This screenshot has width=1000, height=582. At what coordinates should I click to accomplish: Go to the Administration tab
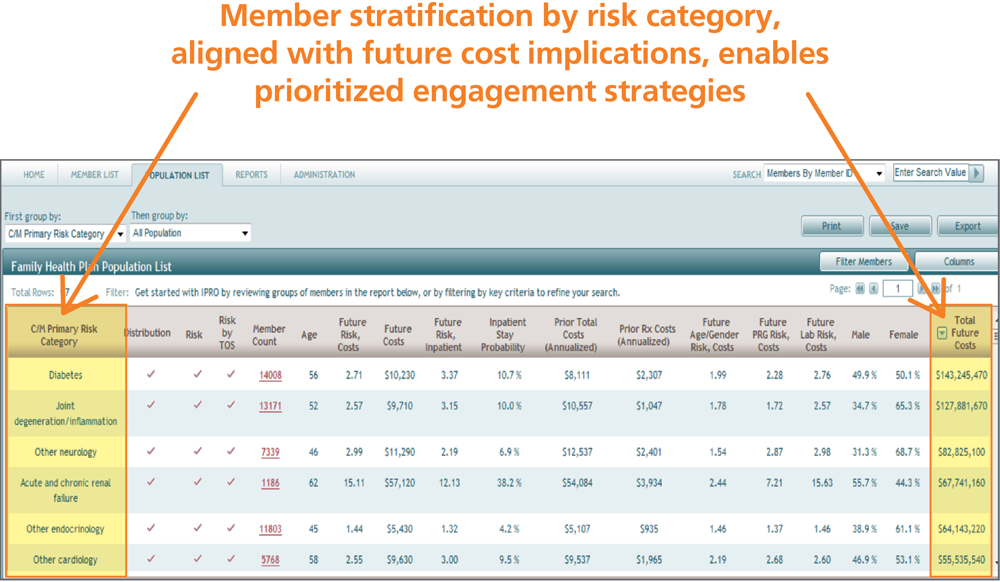point(324,175)
